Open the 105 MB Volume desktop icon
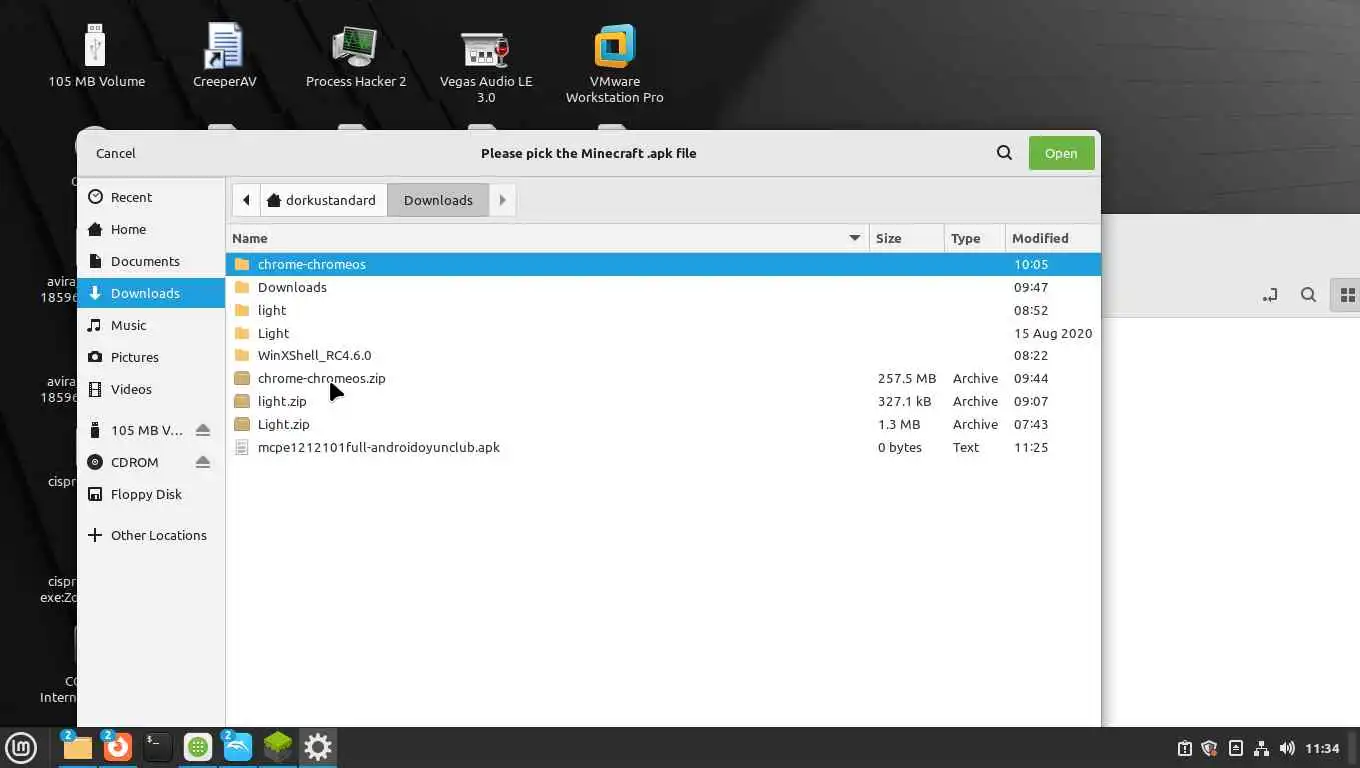This screenshot has width=1360, height=768. pos(96,55)
